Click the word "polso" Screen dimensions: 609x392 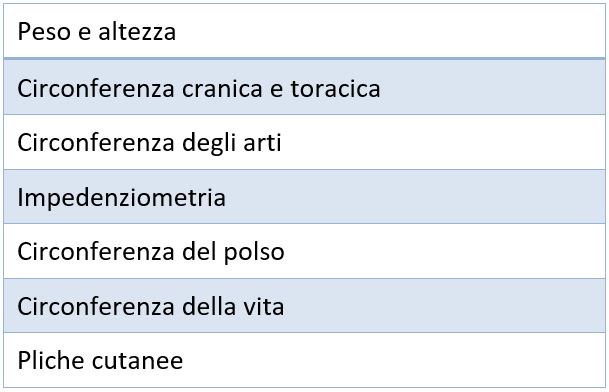coord(254,253)
